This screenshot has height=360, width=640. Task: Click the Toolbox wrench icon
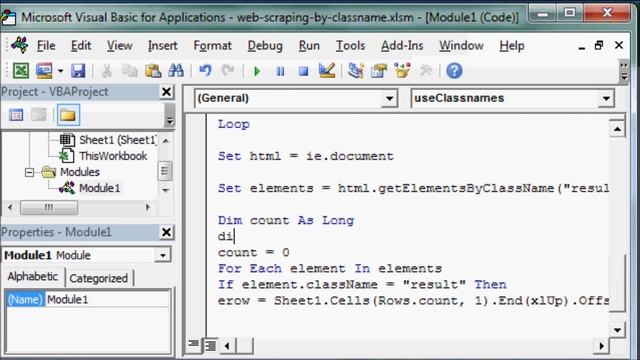[x=426, y=71]
